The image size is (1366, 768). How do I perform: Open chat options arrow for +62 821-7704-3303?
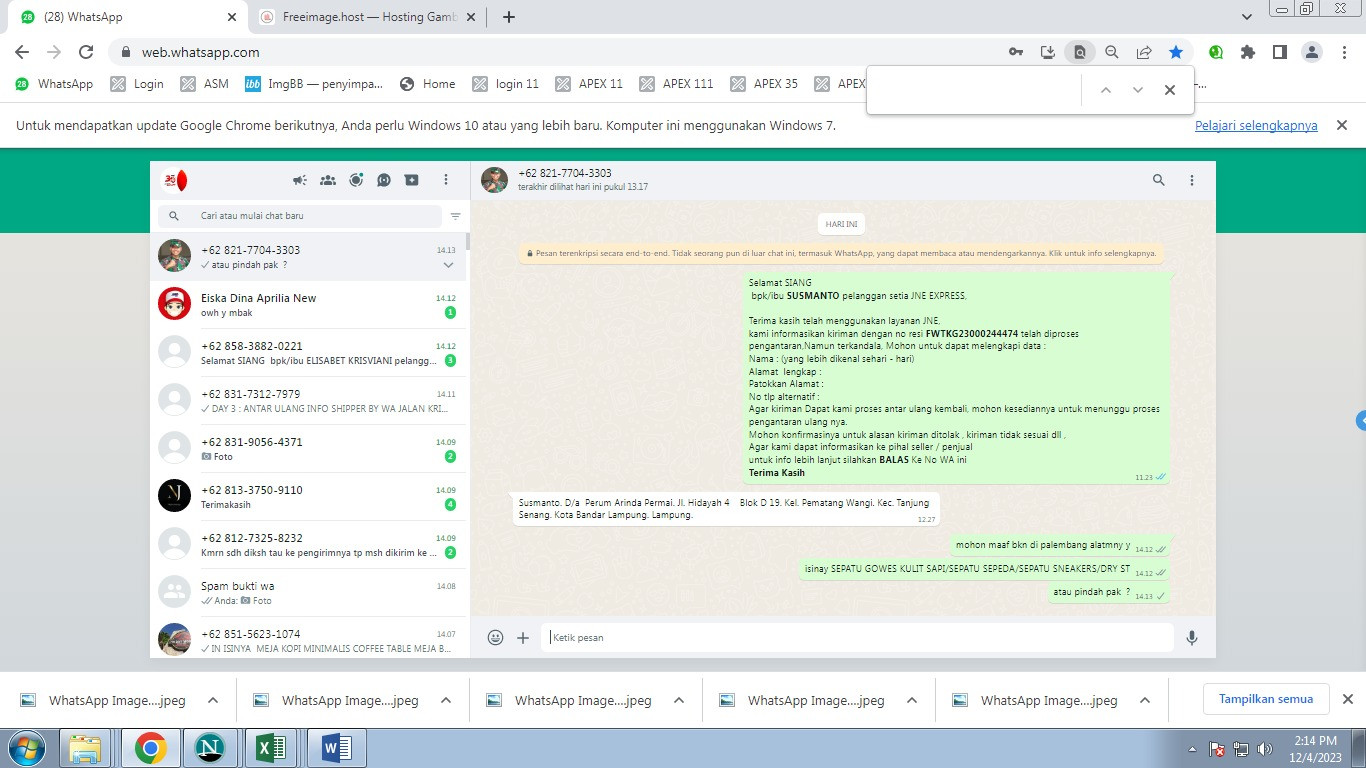[x=448, y=265]
